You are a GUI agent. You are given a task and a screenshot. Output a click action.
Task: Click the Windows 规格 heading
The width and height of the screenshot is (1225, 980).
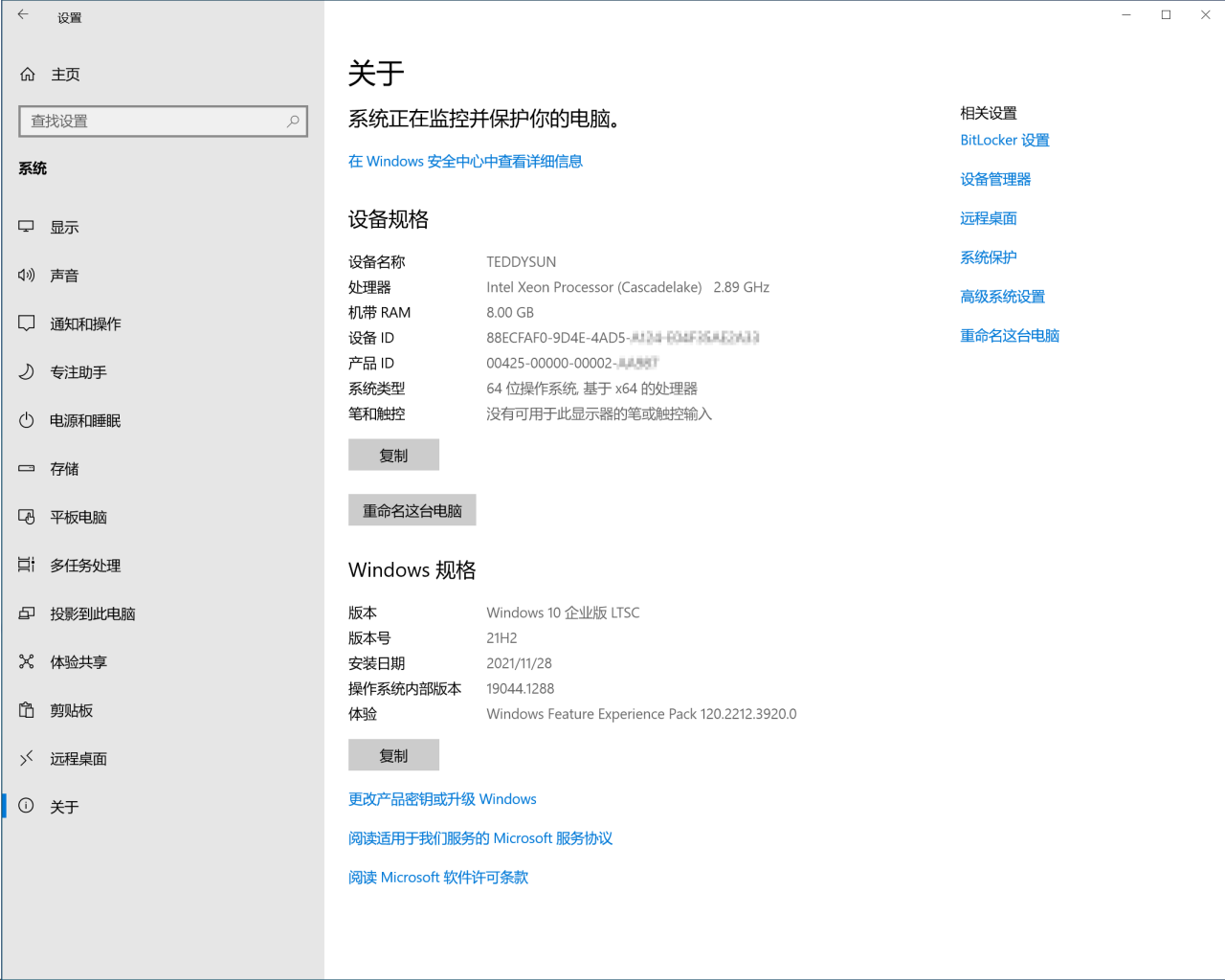pyautogui.click(x=412, y=570)
